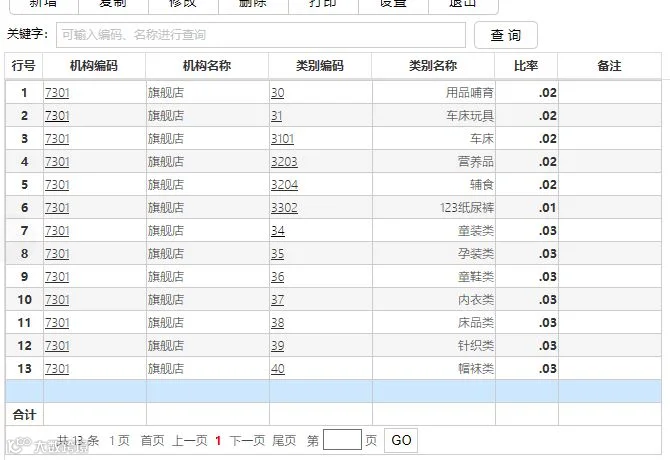Open the 7301 link in row 6
Image resolution: width=670 pixels, height=460 pixels.
pyautogui.click(x=57, y=208)
